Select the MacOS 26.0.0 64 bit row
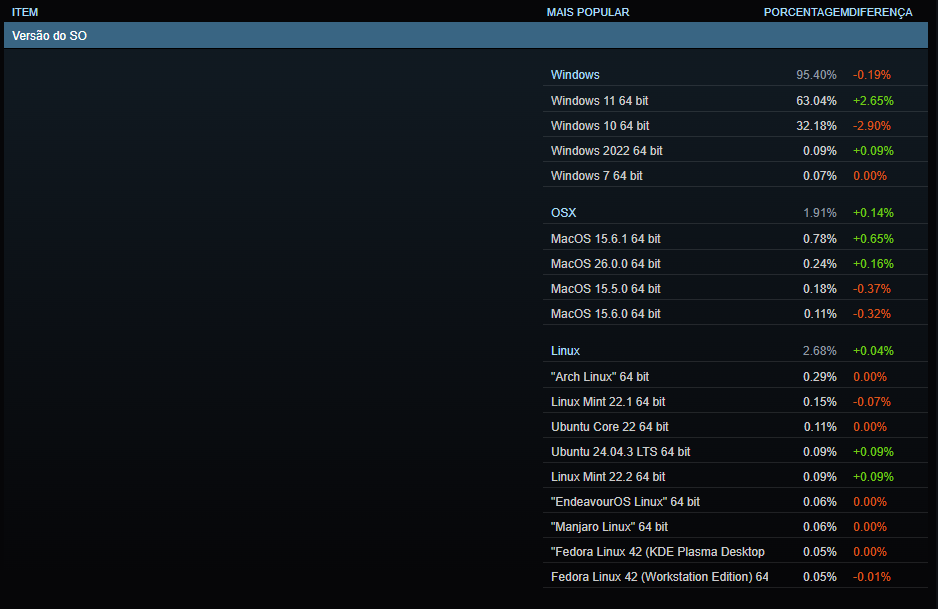Screen dimensions: 938x609 click(x=605, y=264)
